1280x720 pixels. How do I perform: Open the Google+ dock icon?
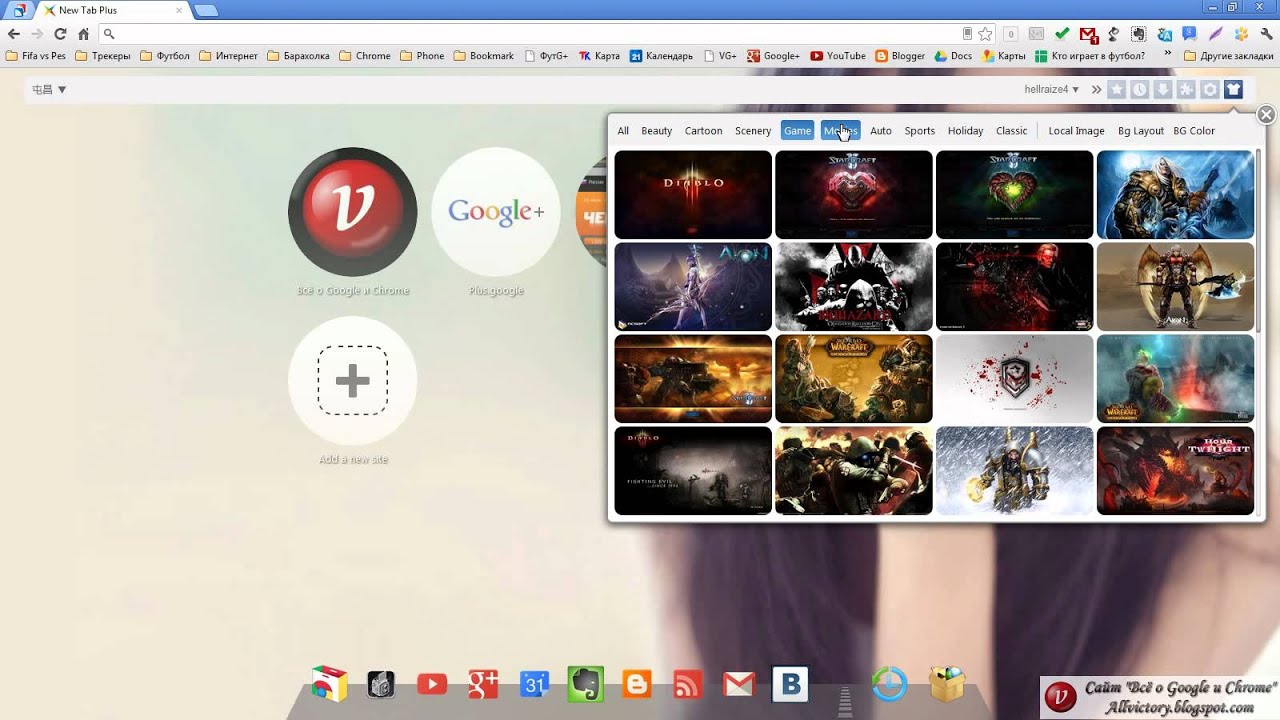(x=483, y=684)
